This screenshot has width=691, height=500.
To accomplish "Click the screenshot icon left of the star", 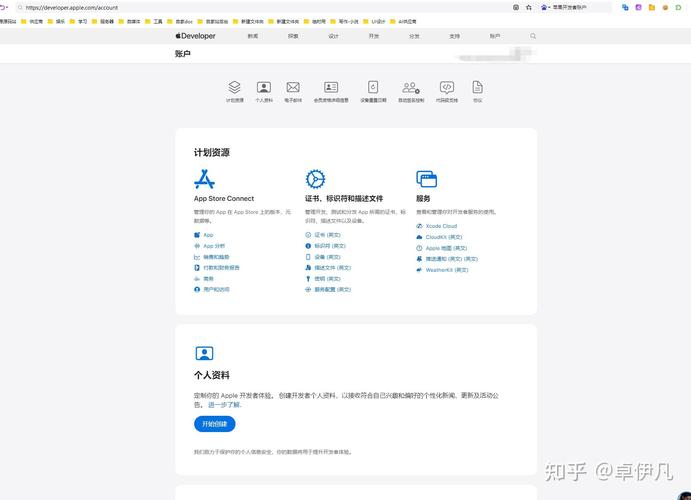I will (x=516, y=7).
